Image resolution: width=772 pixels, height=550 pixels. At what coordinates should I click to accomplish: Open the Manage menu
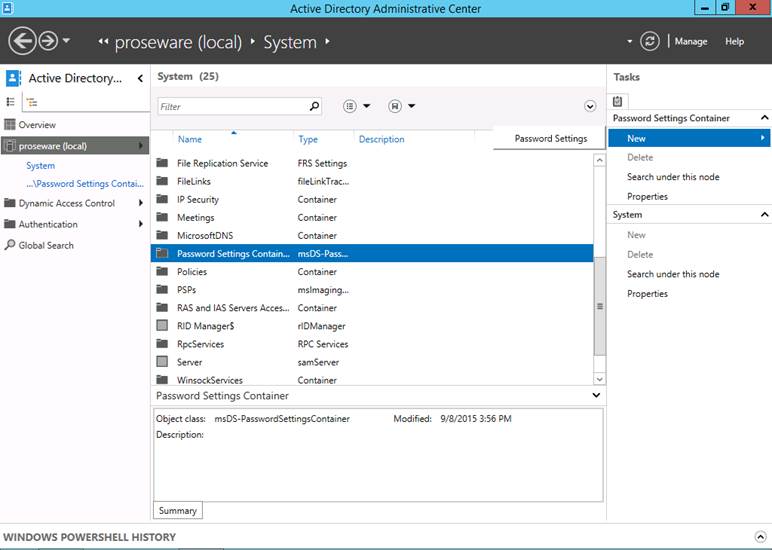pos(690,41)
